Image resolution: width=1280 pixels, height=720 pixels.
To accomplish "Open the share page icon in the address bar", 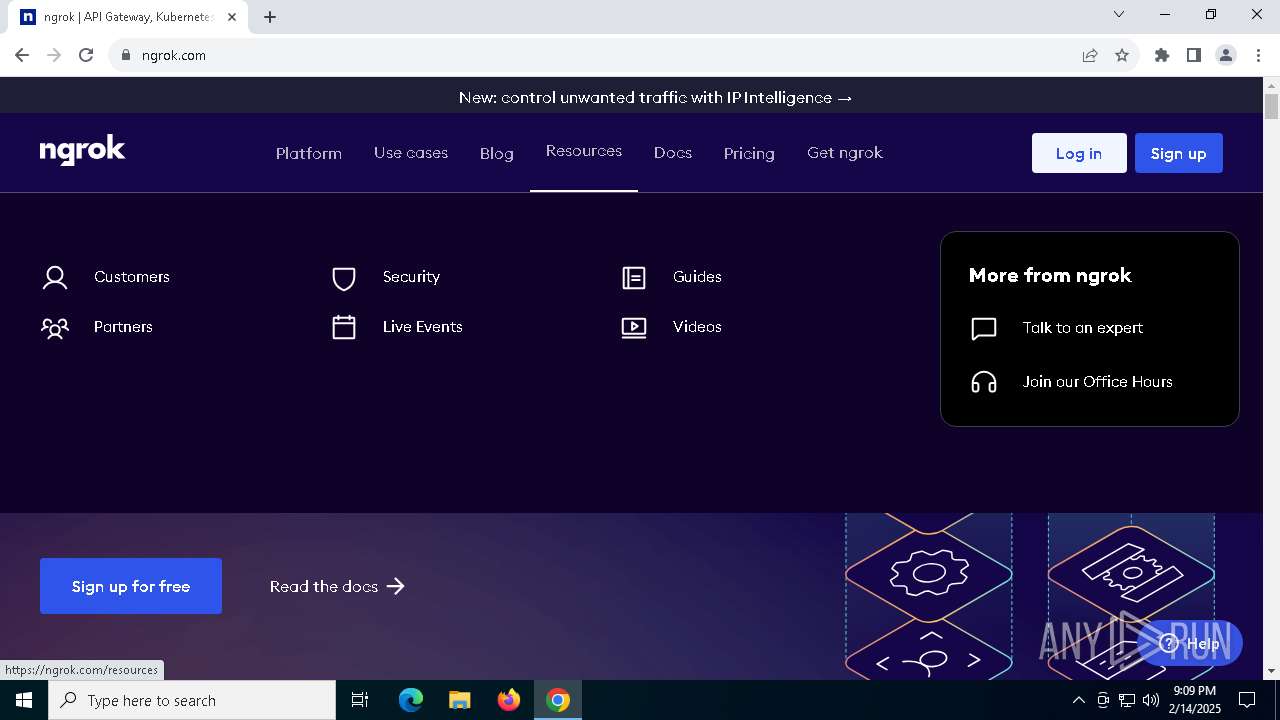I will coord(1090,55).
